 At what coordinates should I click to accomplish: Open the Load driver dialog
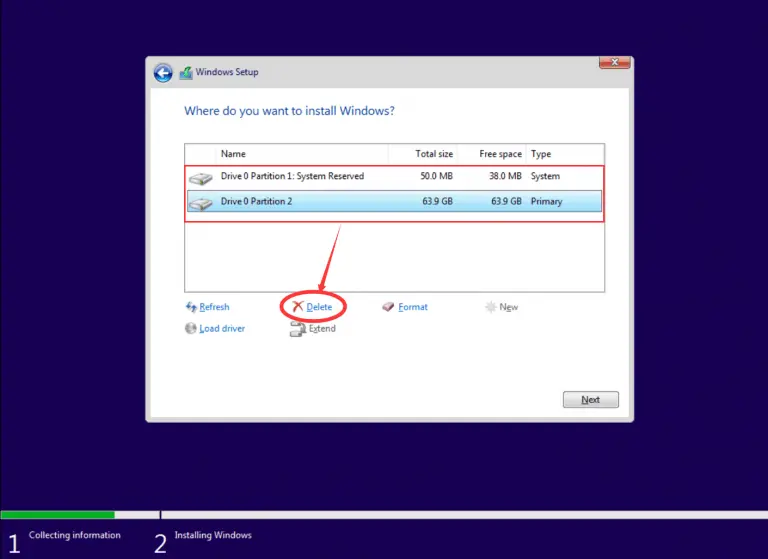(x=222, y=328)
